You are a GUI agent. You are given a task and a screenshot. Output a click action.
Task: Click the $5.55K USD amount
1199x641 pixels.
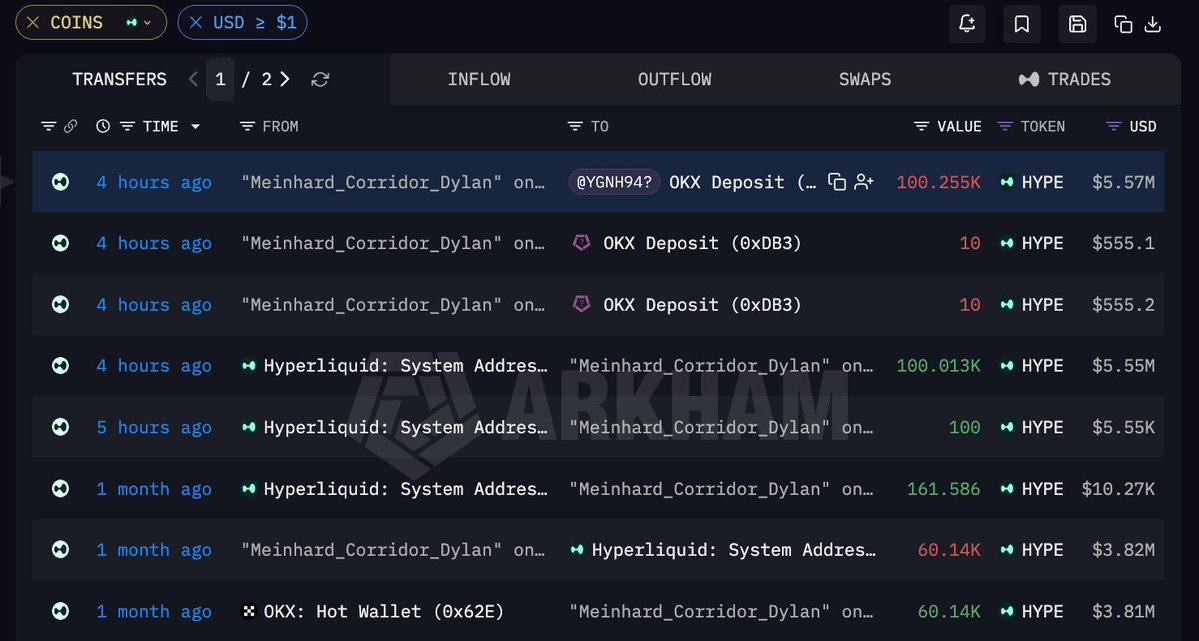[1123, 427]
